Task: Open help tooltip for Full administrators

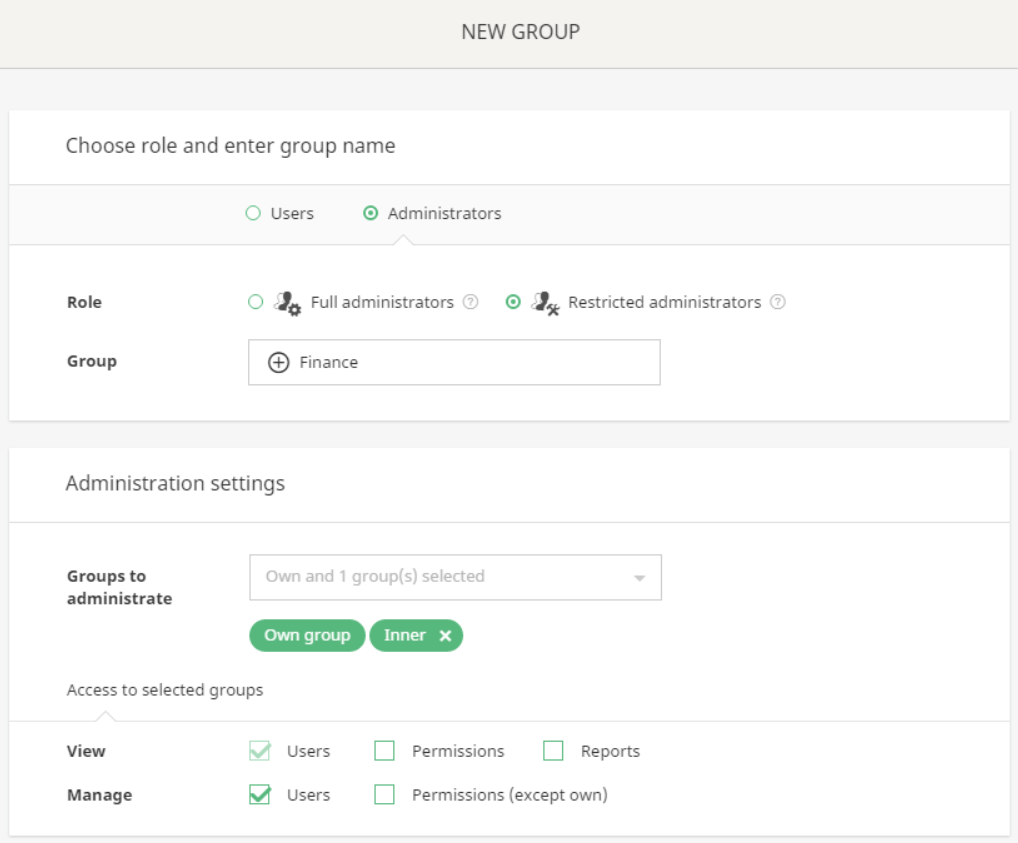Action: click(470, 302)
